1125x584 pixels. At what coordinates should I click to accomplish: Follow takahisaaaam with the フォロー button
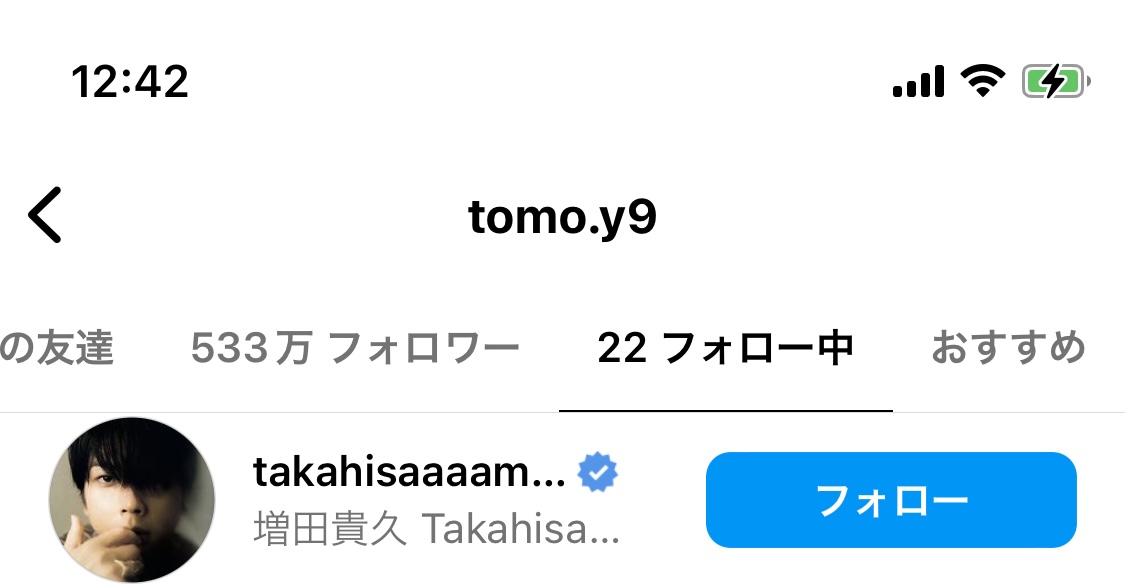coord(891,500)
